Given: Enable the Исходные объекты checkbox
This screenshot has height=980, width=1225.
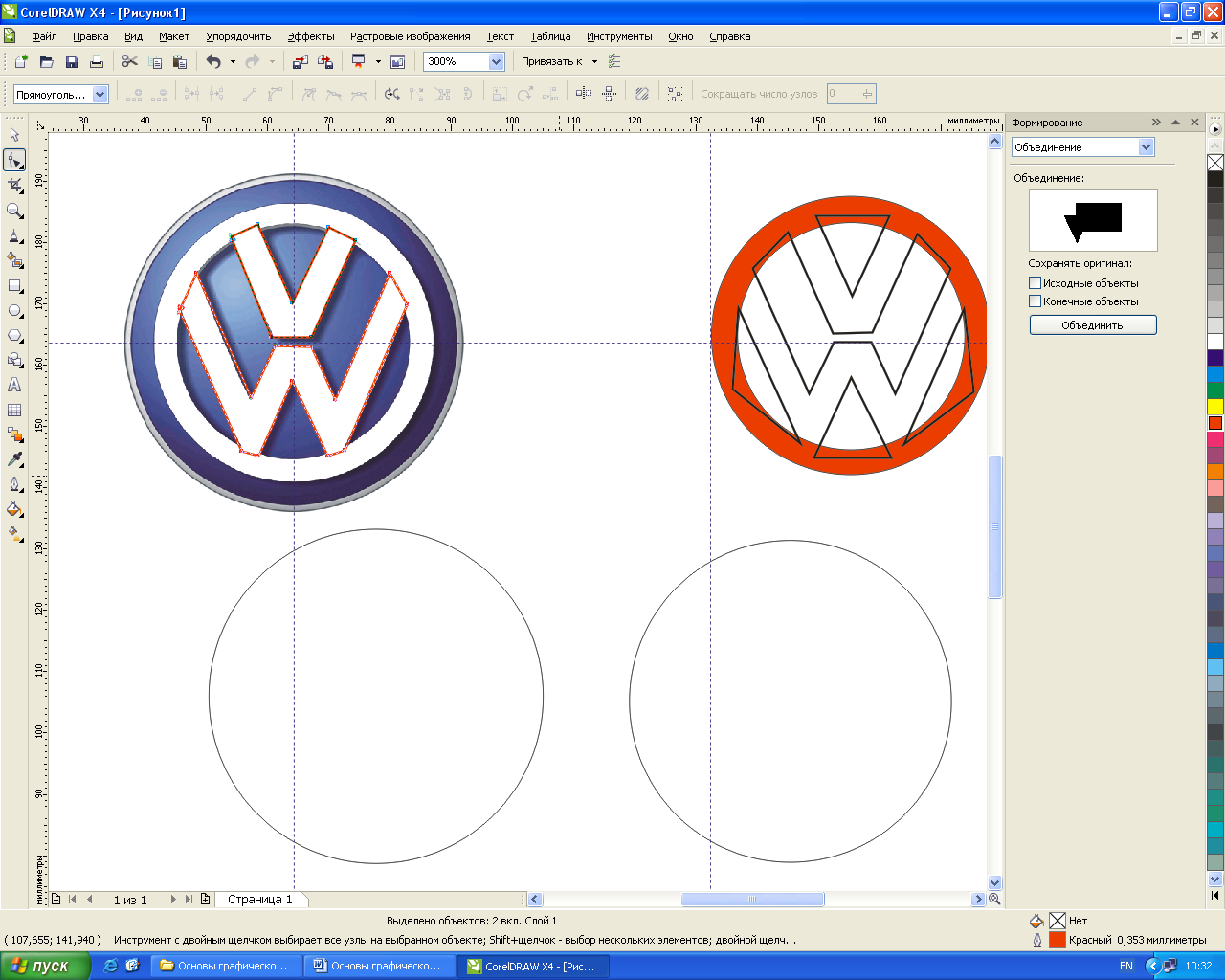Looking at the screenshot, I should (x=1035, y=283).
